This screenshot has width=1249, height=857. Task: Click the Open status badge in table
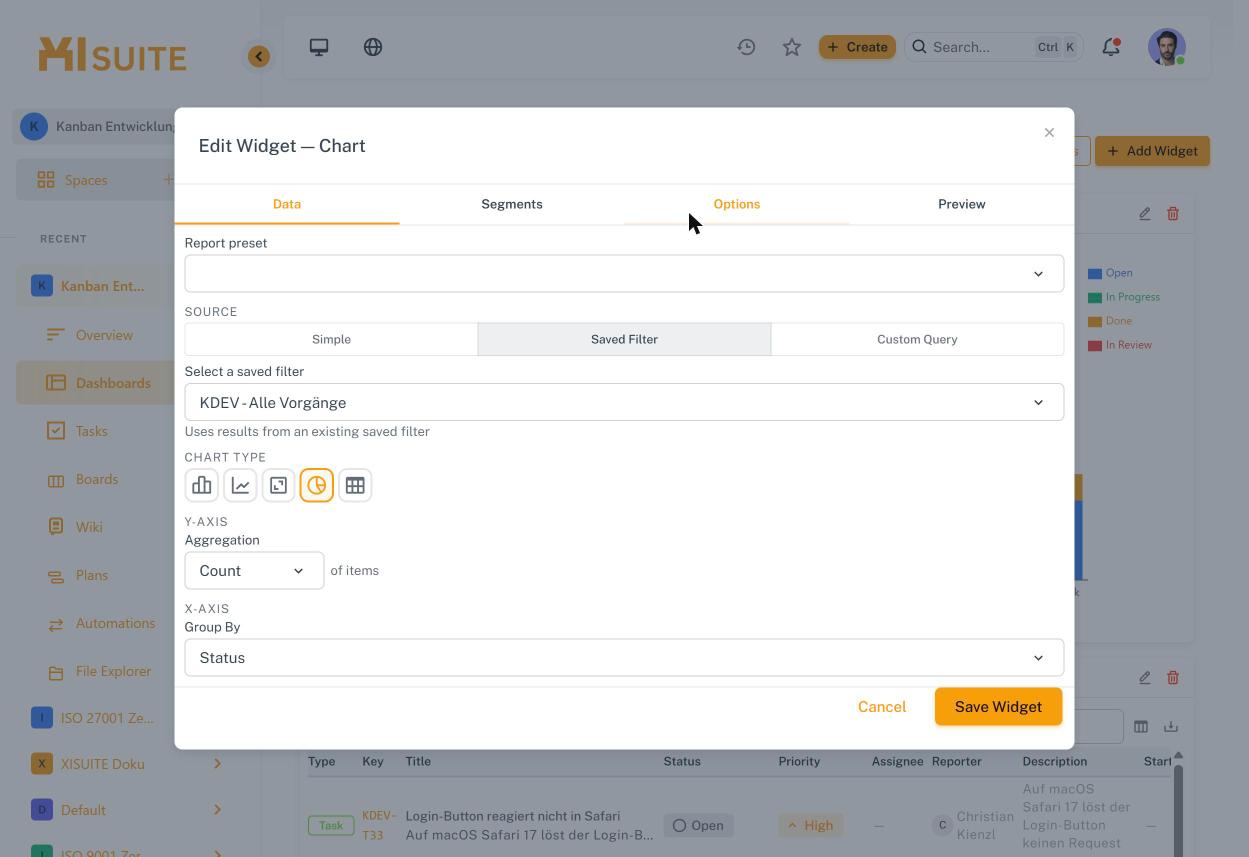698,825
